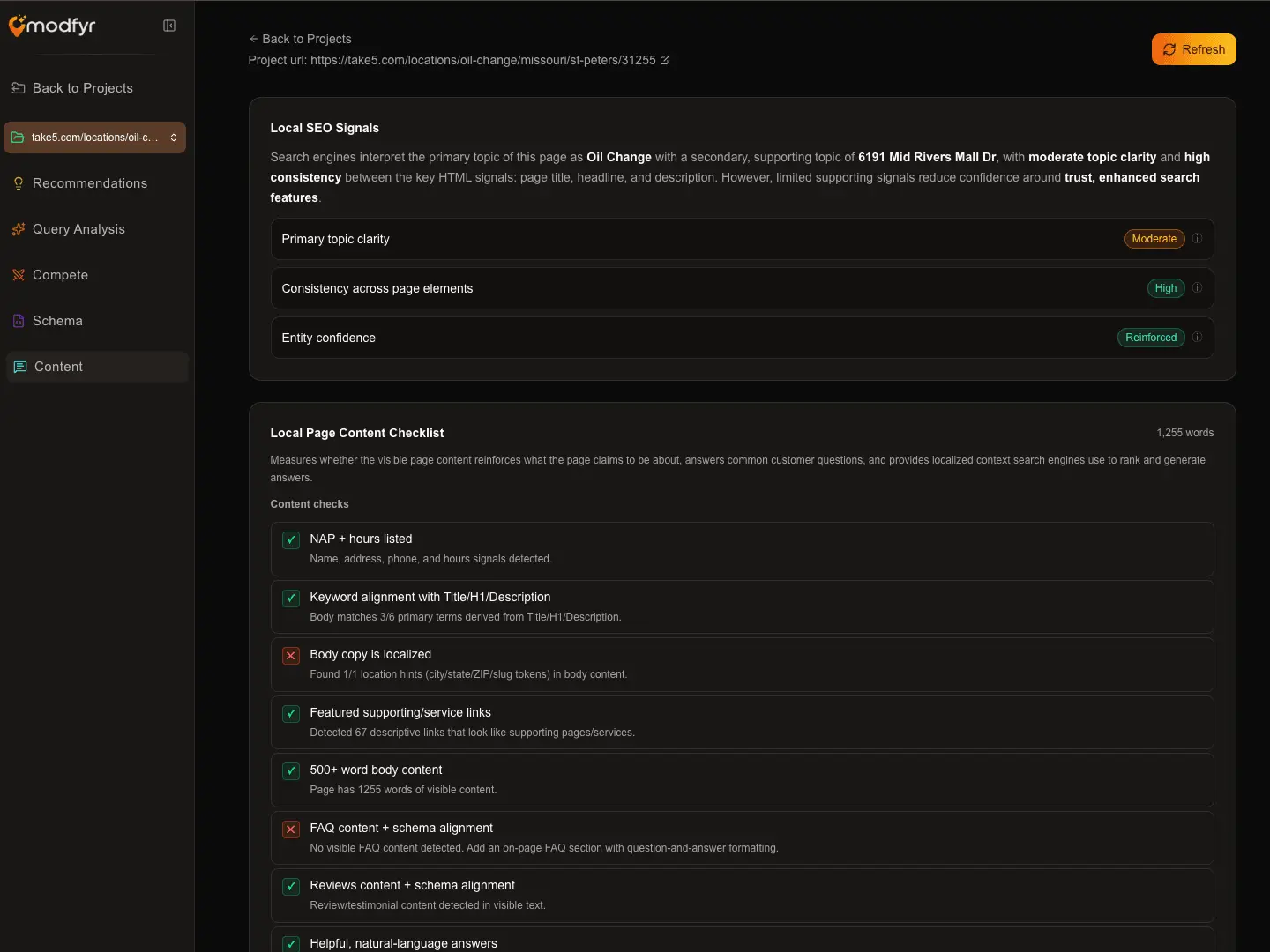Open the take5.com project selector dropdown
The height and width of the screenshot is (952, 1270).
tap(95, 138)
